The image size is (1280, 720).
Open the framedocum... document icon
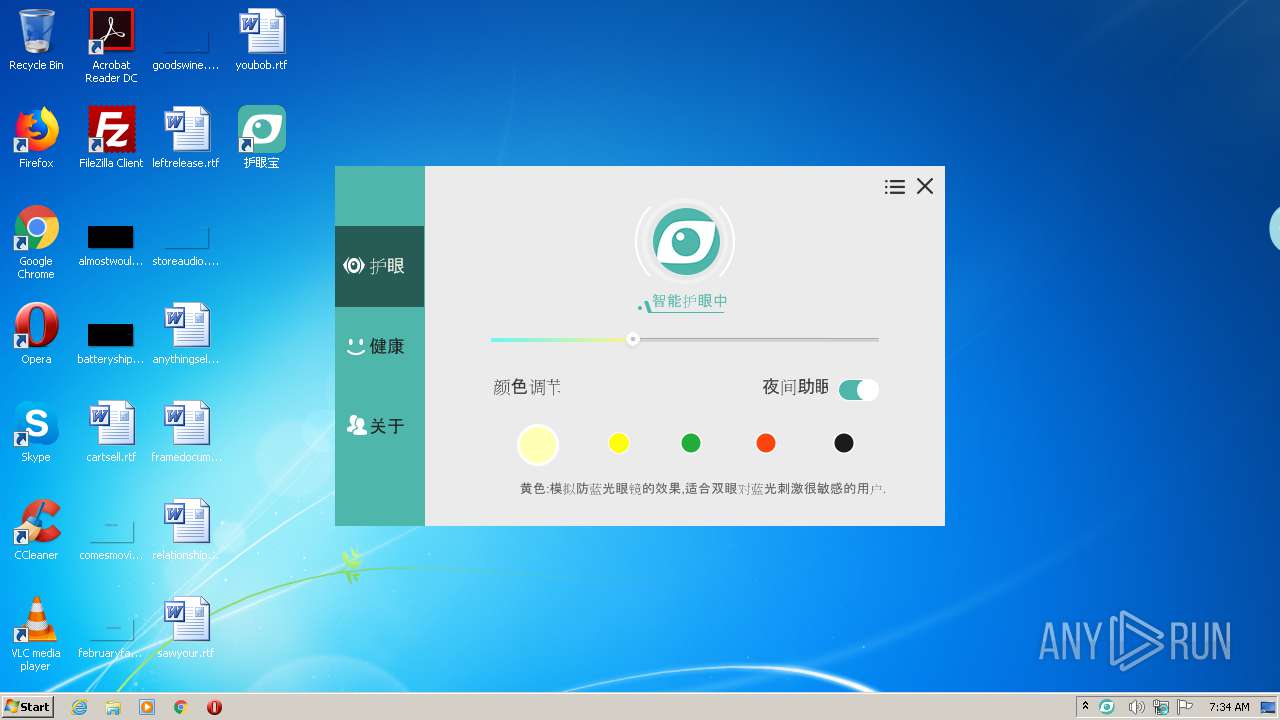pos(186,432)
